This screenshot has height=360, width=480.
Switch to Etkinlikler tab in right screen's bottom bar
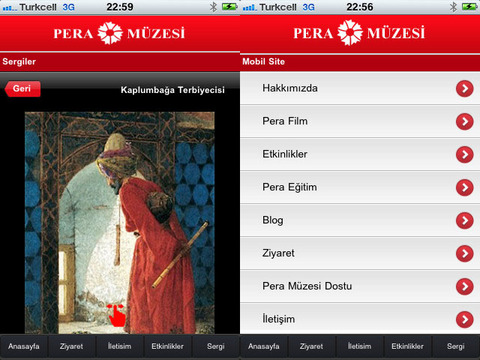pyautogui.click(x=408, y=346)
